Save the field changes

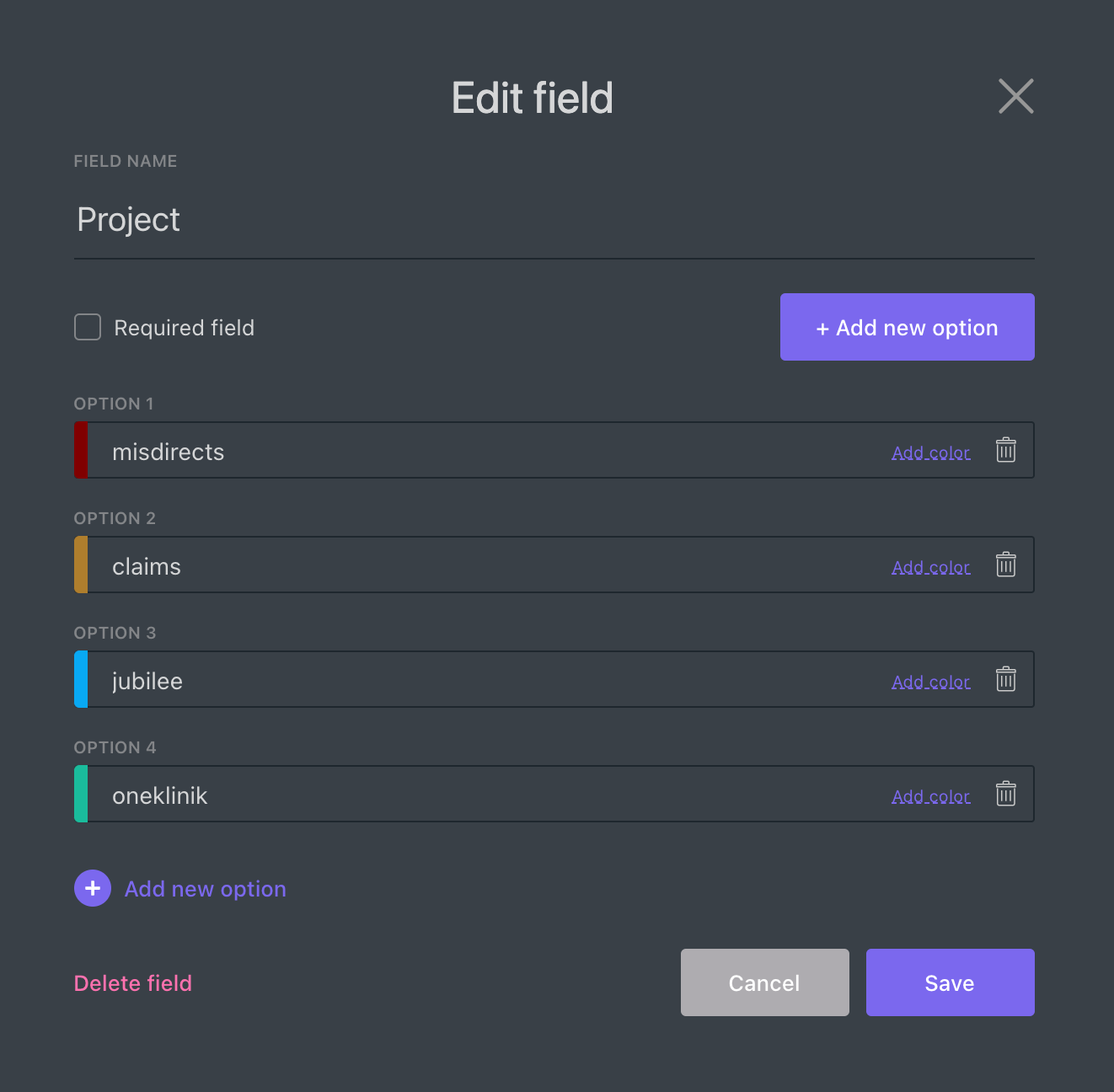950,982
